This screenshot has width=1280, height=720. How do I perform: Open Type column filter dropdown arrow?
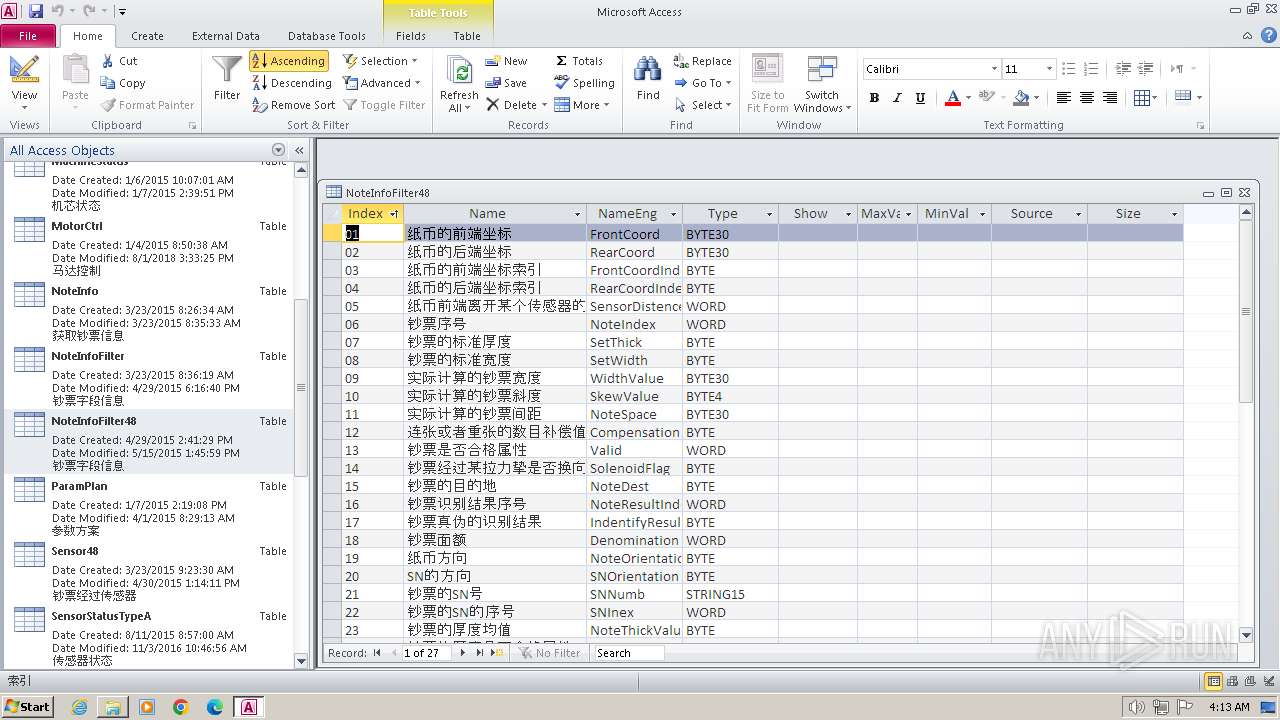click(770, 214)
